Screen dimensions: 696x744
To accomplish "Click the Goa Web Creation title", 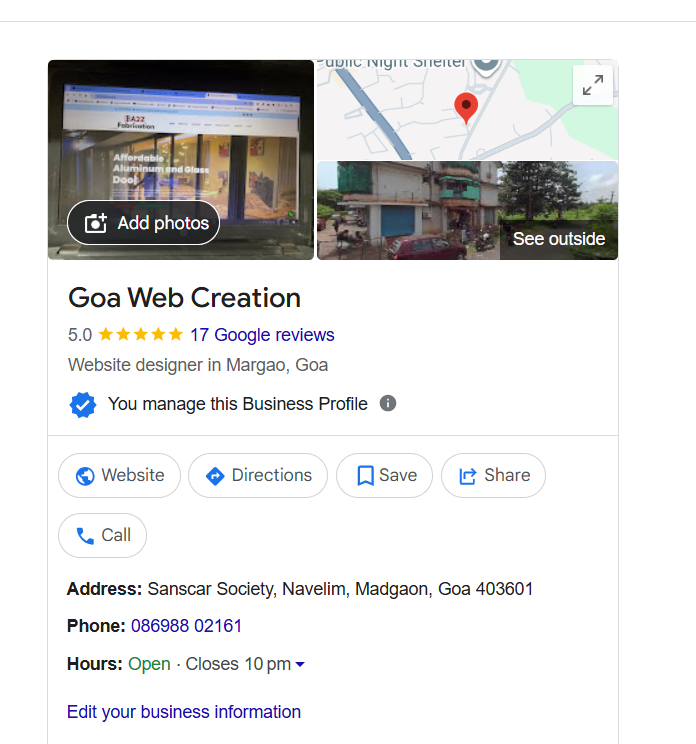I will pyautogui.click(x=184, y=298).
